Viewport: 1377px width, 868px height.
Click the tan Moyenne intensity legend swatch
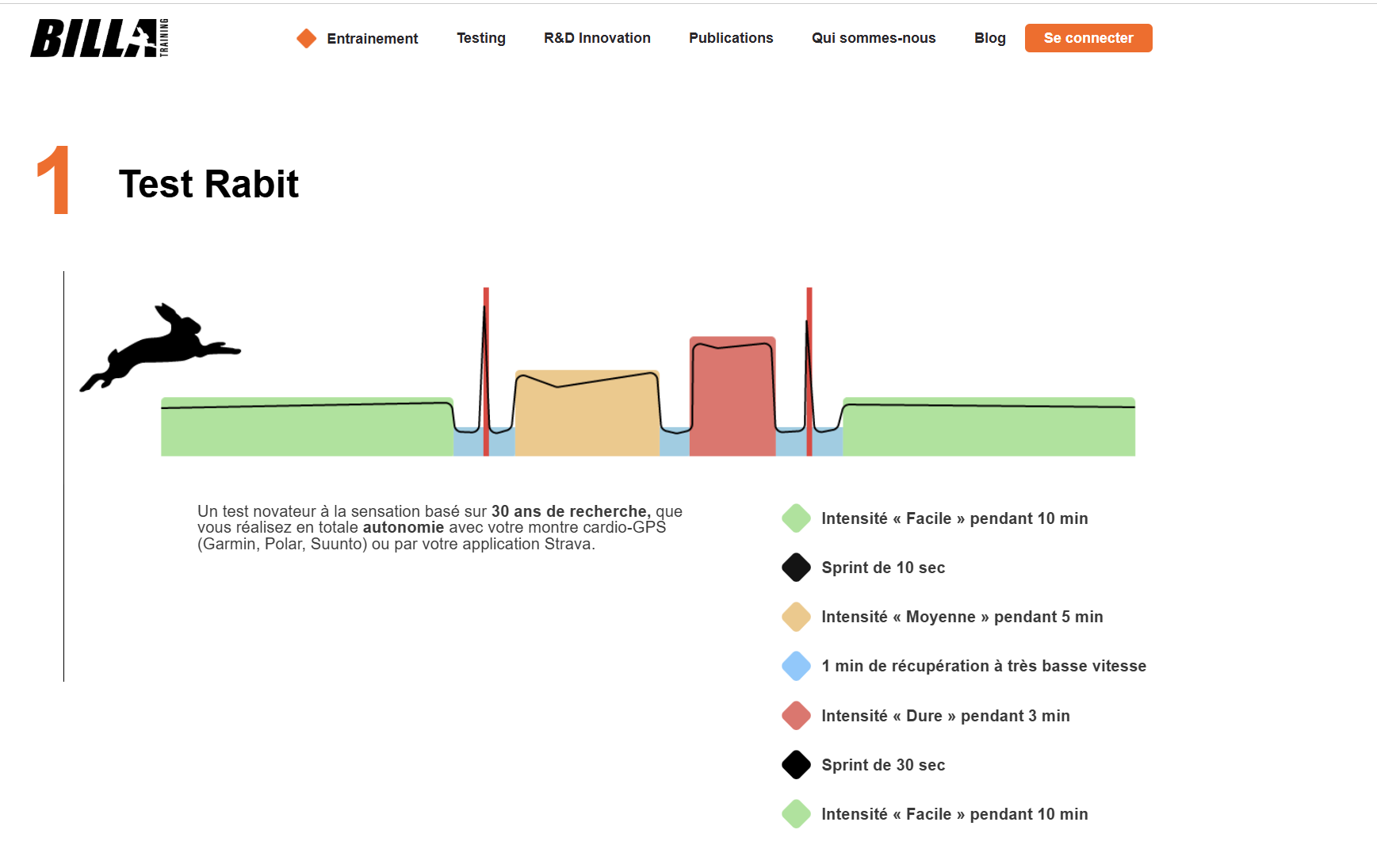tap(796, 617)
